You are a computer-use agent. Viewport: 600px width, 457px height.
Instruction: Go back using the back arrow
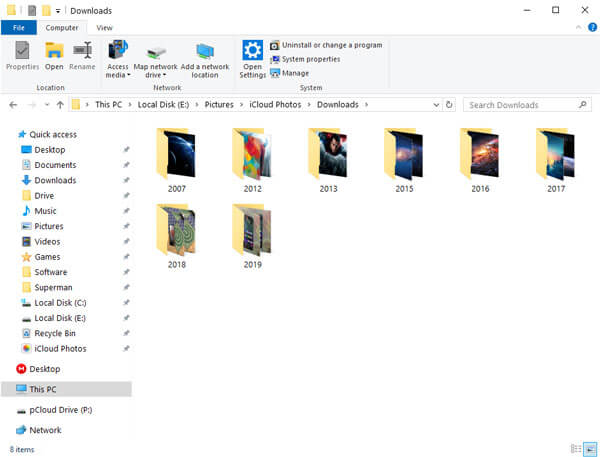tap(13, 105)
